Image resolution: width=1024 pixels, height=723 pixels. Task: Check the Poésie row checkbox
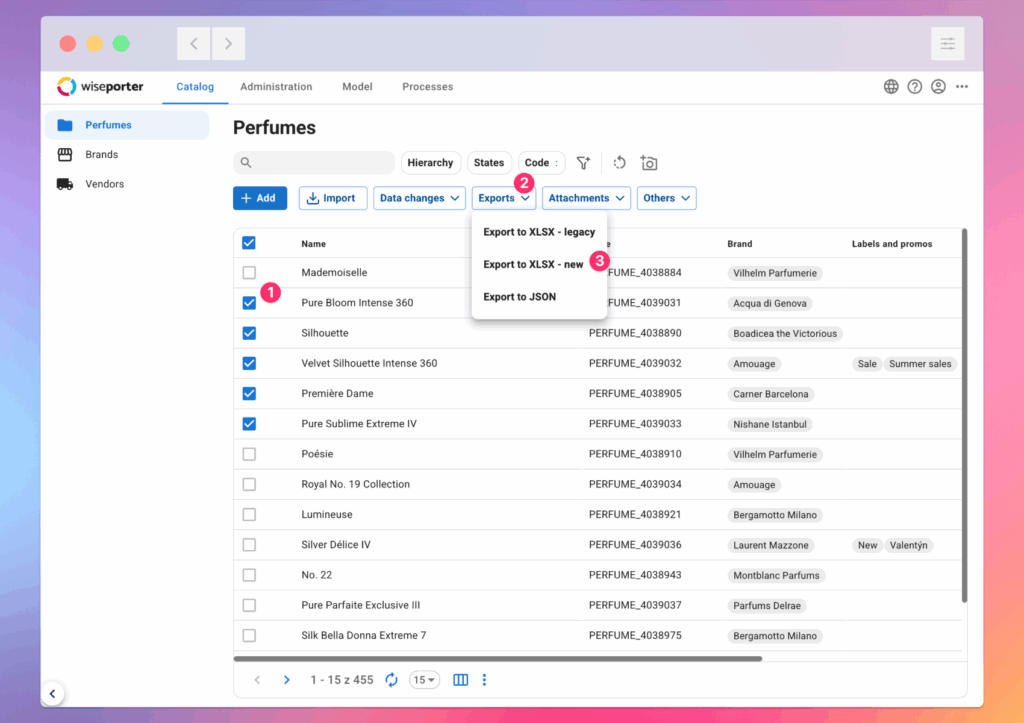pos(249,454)
